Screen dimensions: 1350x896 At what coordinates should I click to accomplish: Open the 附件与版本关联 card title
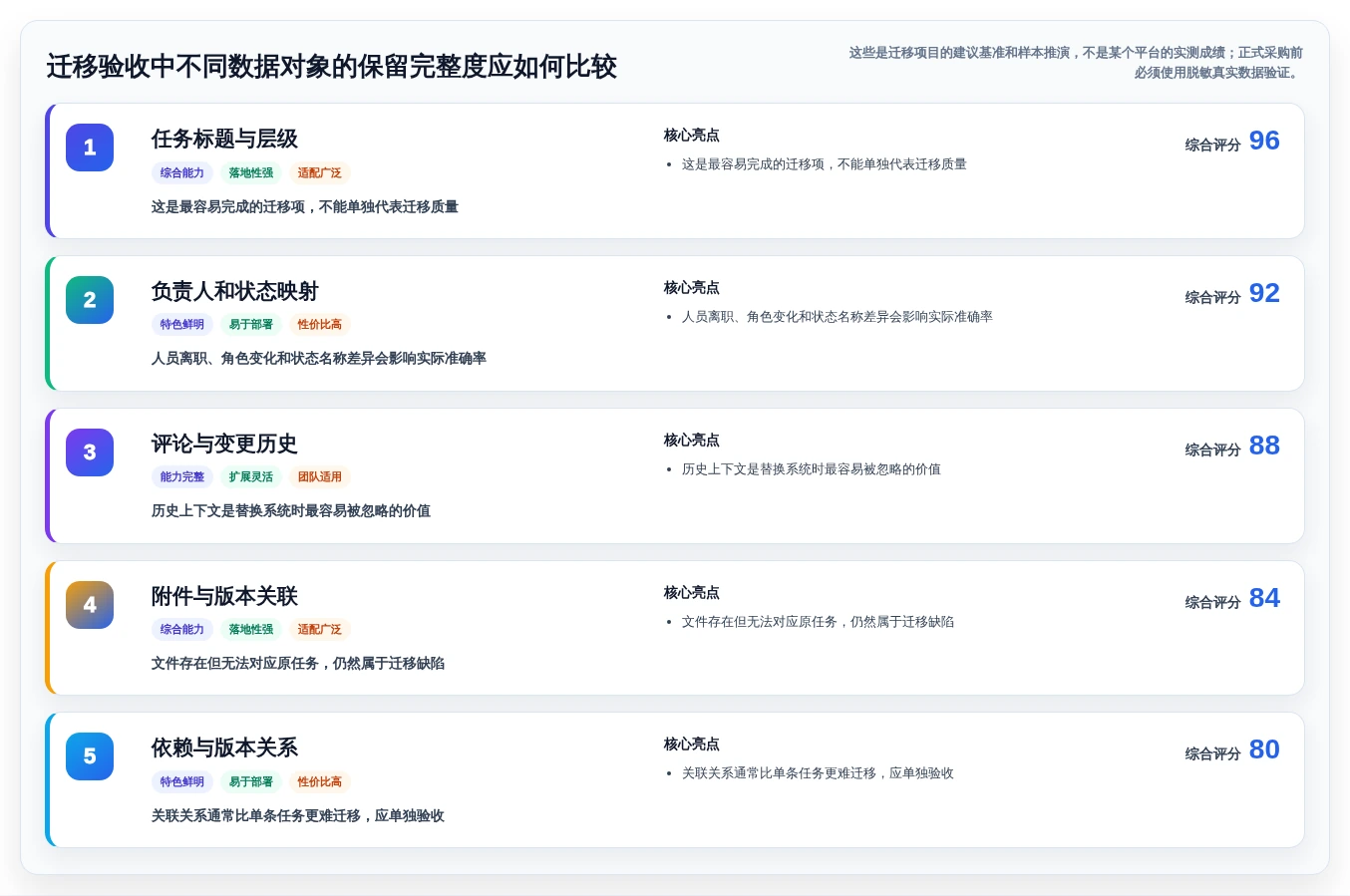pyautogui.click(x=224, y=596)
